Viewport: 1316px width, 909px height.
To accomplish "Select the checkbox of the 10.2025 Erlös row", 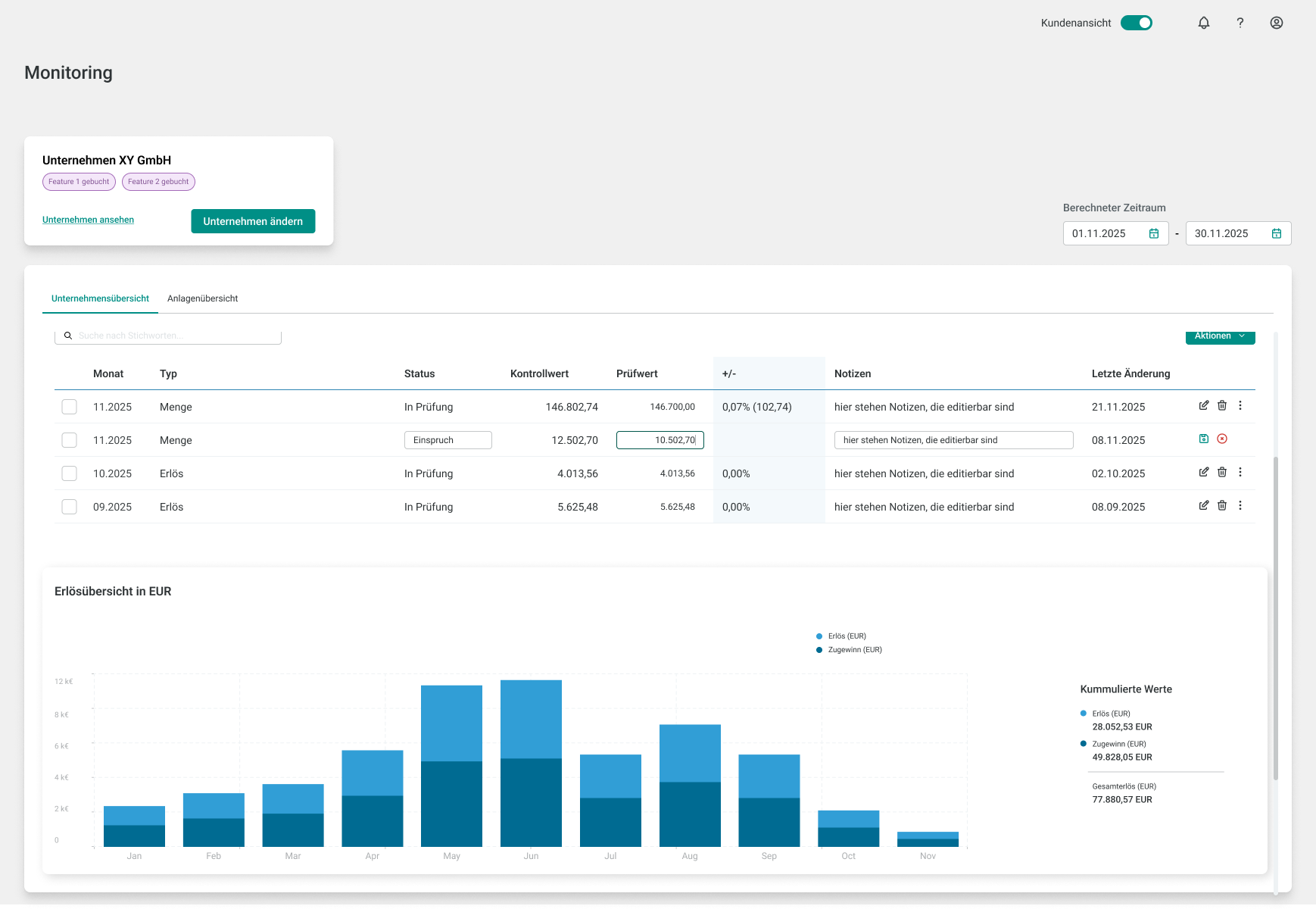I will click(69, 473).
